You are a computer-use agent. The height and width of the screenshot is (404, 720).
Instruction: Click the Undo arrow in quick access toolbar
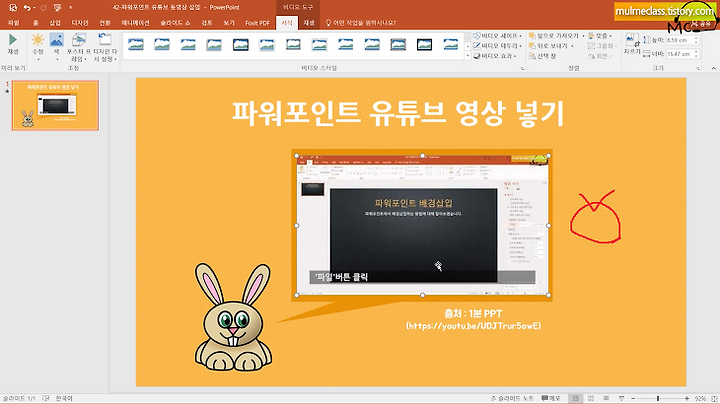pos(27,7)
